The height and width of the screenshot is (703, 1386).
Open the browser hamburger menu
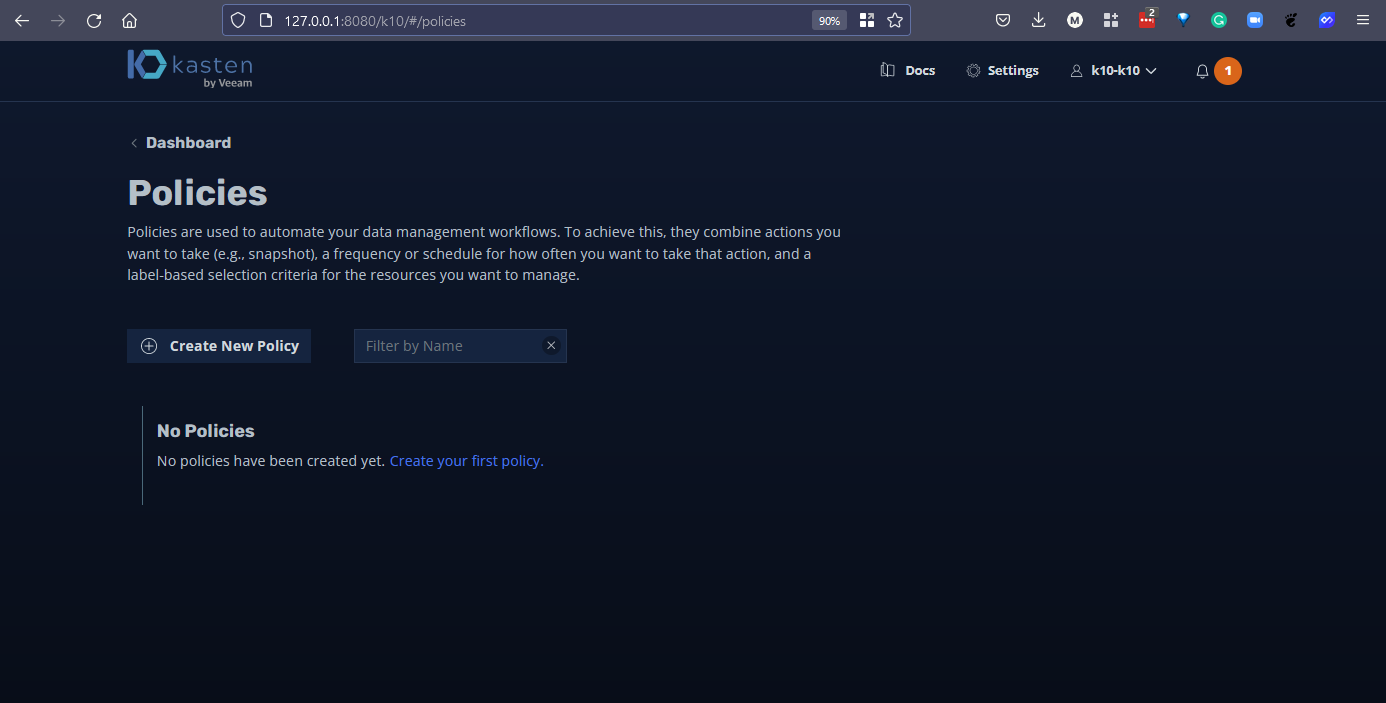pyautogui.click(x=1362, y=20)
